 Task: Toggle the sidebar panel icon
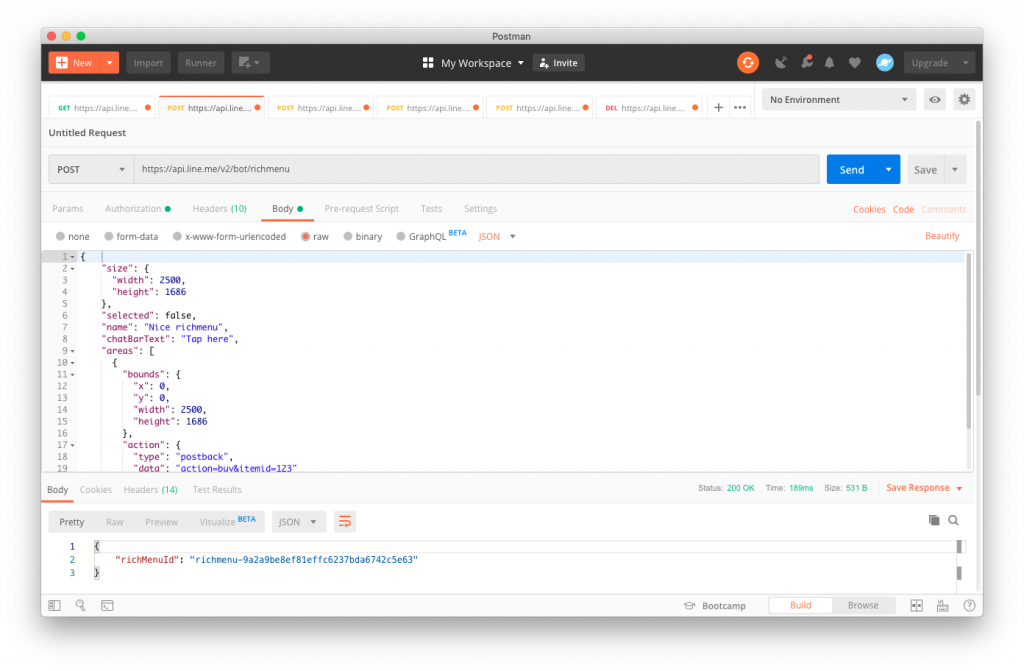click(x=54, y=606)
